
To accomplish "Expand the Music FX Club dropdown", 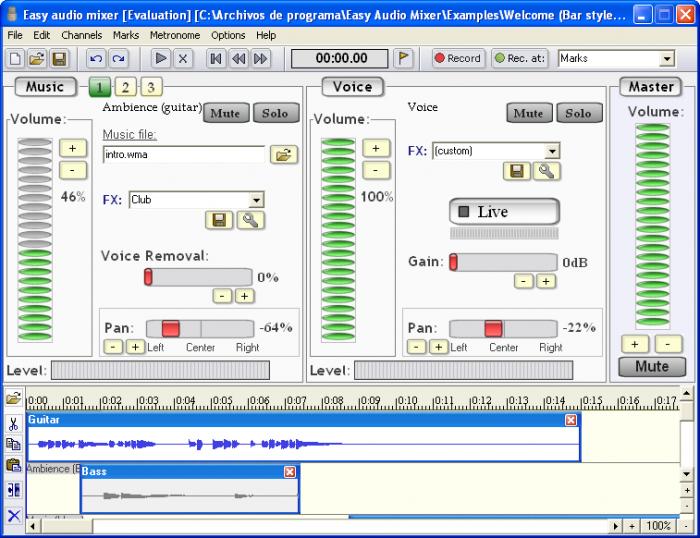I will [256, 200].
